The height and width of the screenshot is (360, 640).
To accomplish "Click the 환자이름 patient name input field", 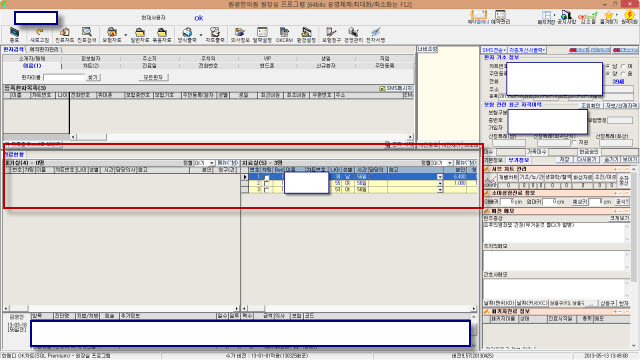I will click(64, 77).
